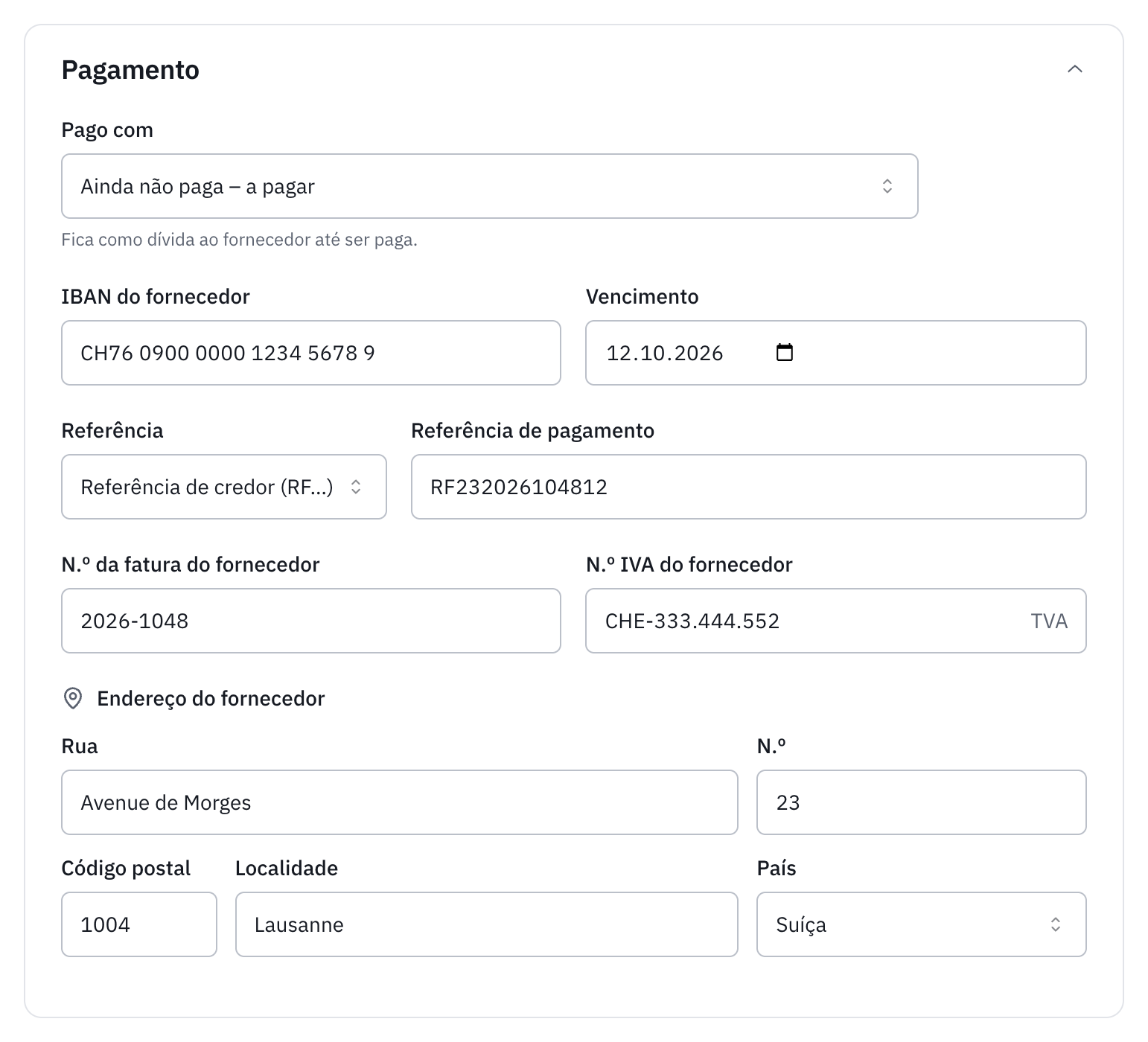The height and width of the screenshot is (1042, 1148).
Task: Open the Vencimento calendar picker icon
Action: 785,352
